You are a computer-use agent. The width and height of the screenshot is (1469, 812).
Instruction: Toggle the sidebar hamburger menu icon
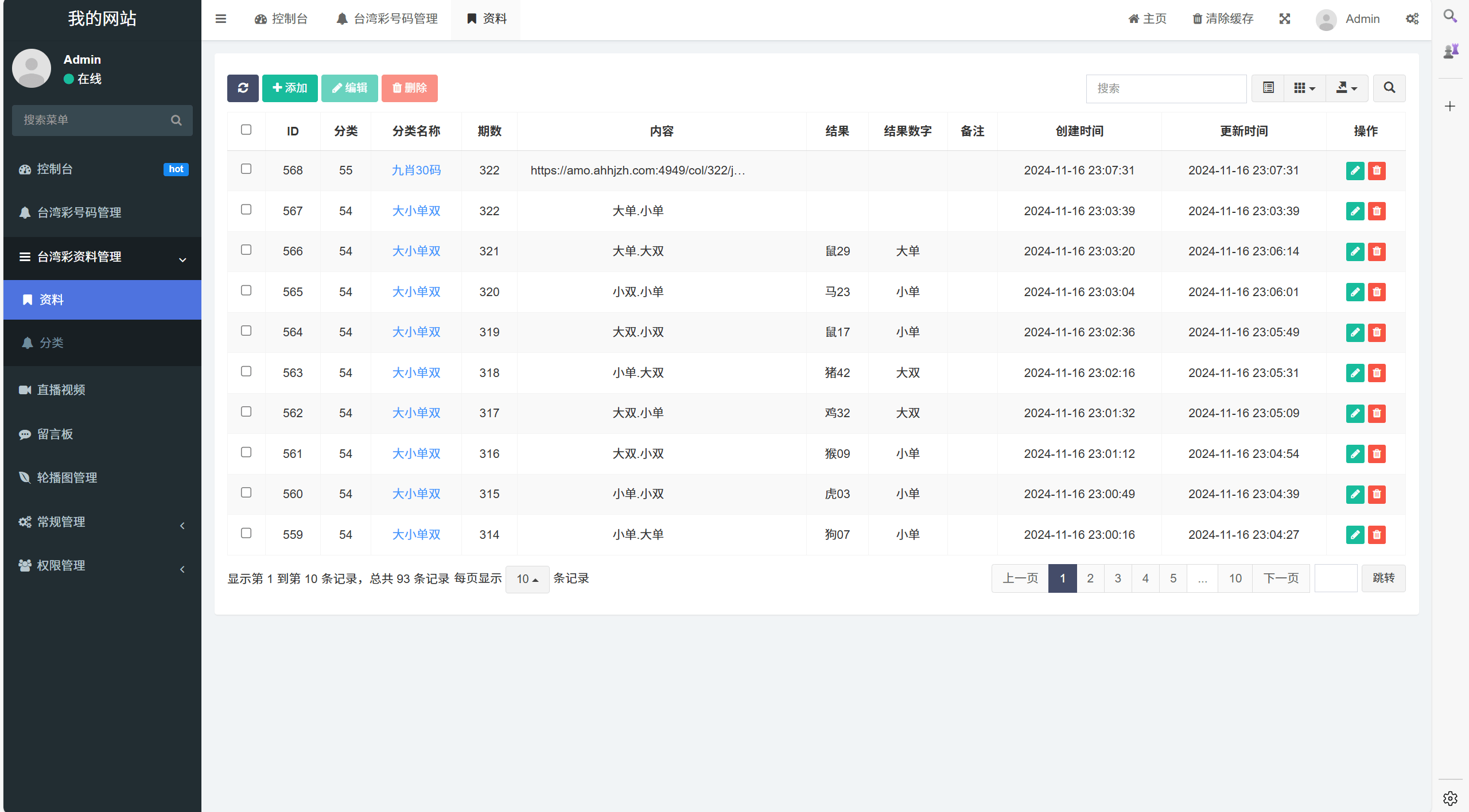pos(221,19)
